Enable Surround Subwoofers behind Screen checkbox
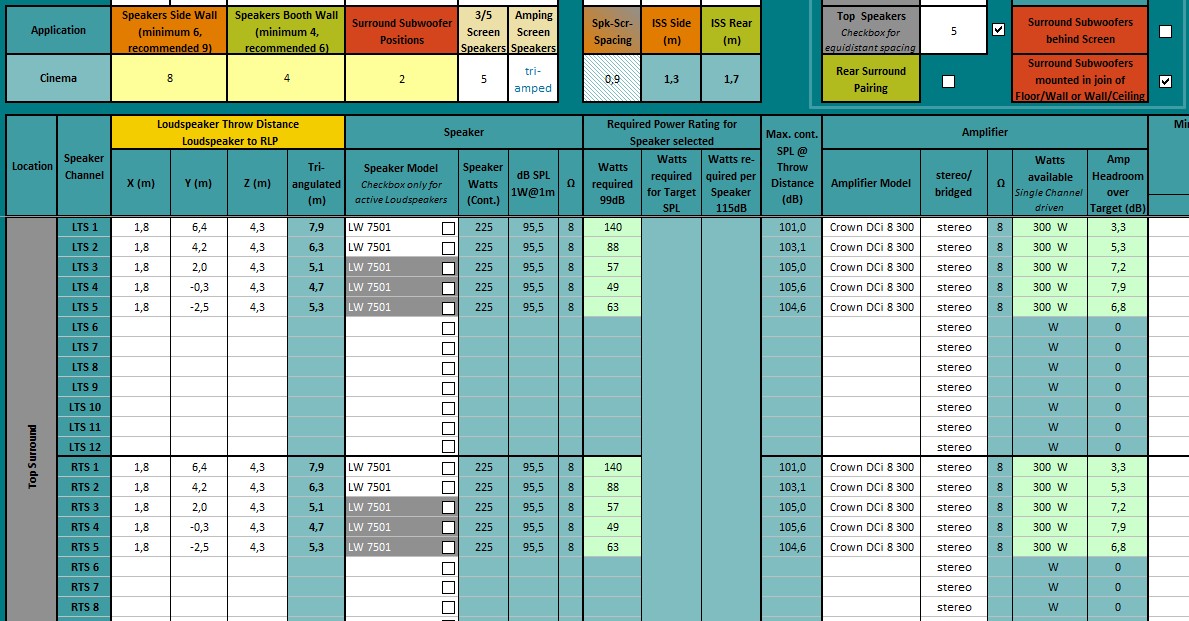 click(x=1165, y=31)
